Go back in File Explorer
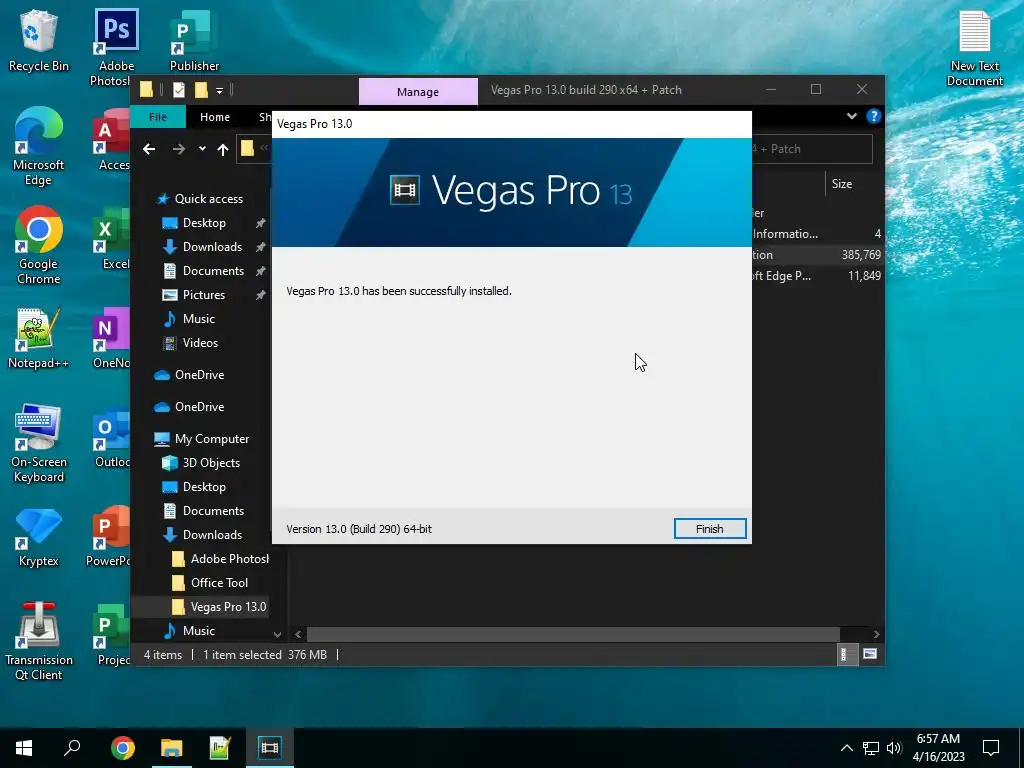 (149, 150)
